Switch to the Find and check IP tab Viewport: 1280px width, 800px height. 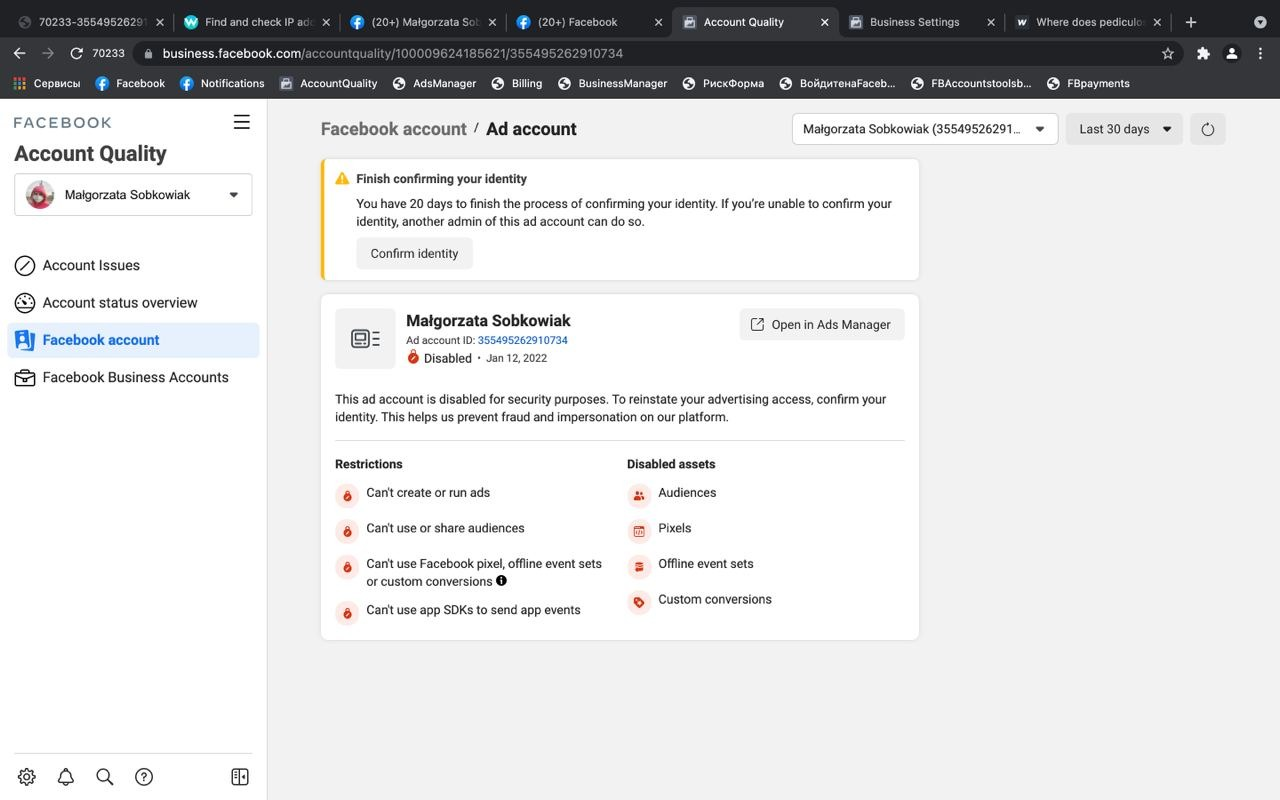[256, 22]
